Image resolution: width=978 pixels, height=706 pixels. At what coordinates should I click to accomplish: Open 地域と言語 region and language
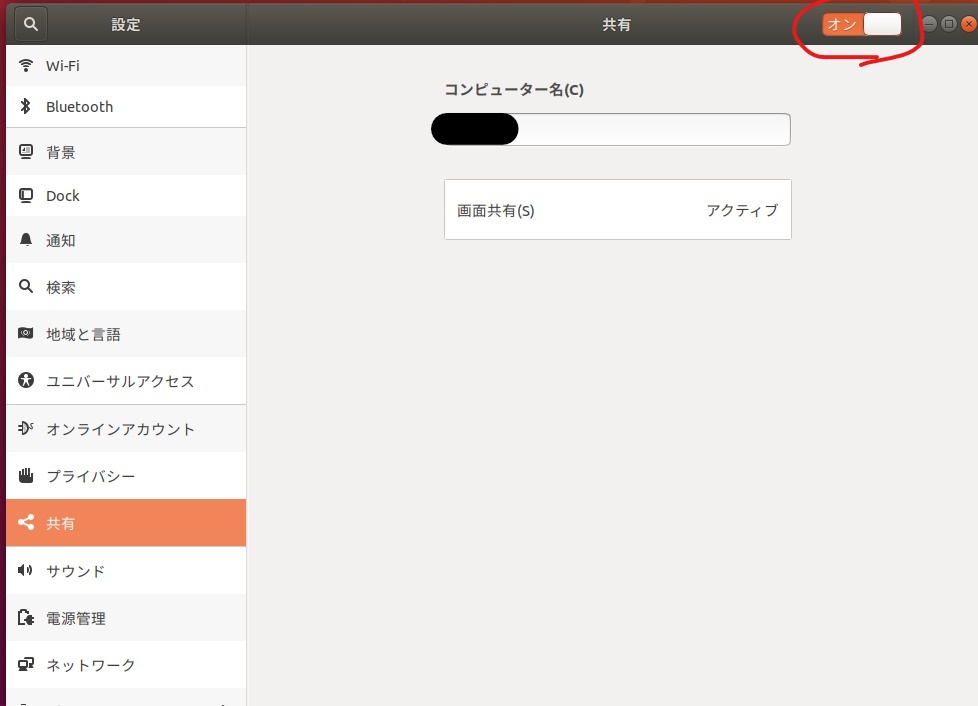click(126, 334)
